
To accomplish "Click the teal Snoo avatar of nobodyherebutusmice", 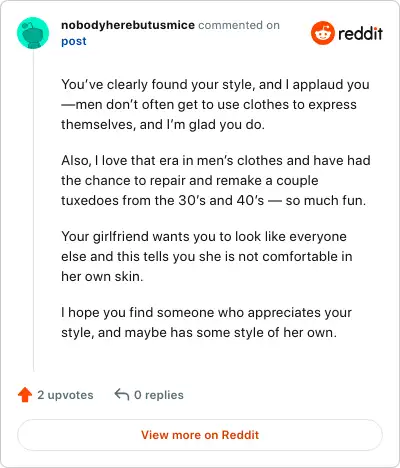I will click(33, 33).
